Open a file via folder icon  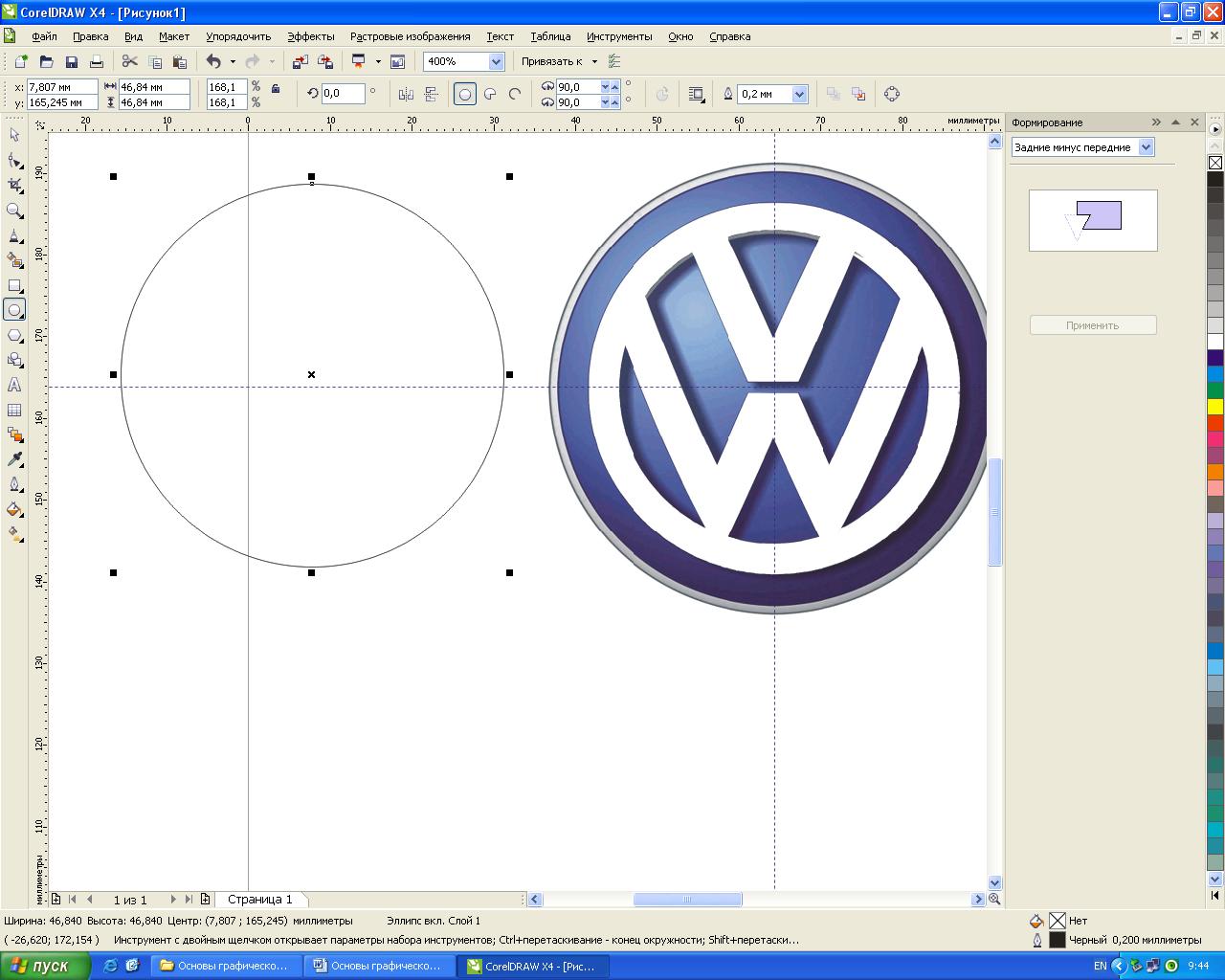click(x=46, y=61)
